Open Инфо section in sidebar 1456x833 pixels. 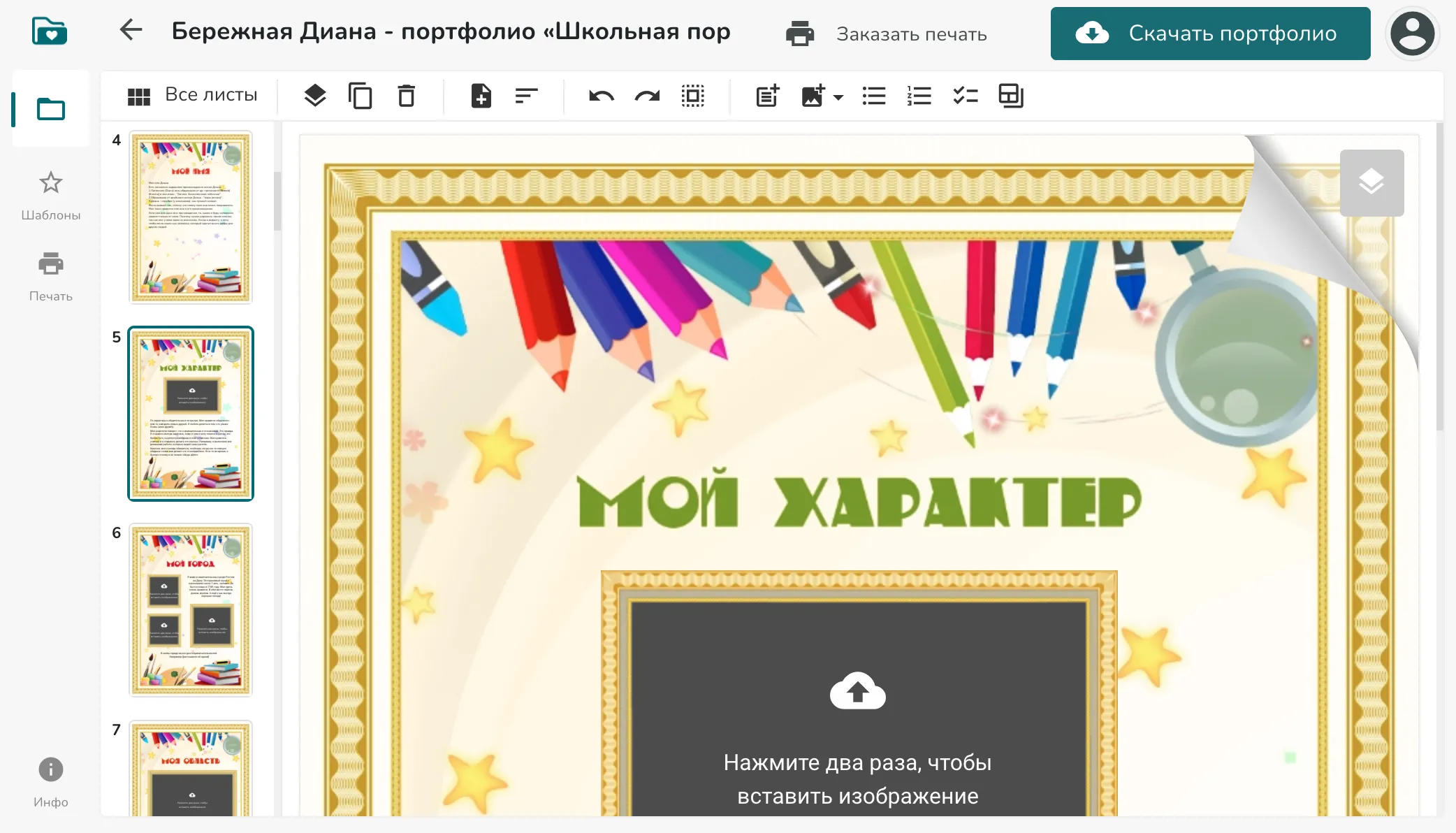[x=51, y=783]
